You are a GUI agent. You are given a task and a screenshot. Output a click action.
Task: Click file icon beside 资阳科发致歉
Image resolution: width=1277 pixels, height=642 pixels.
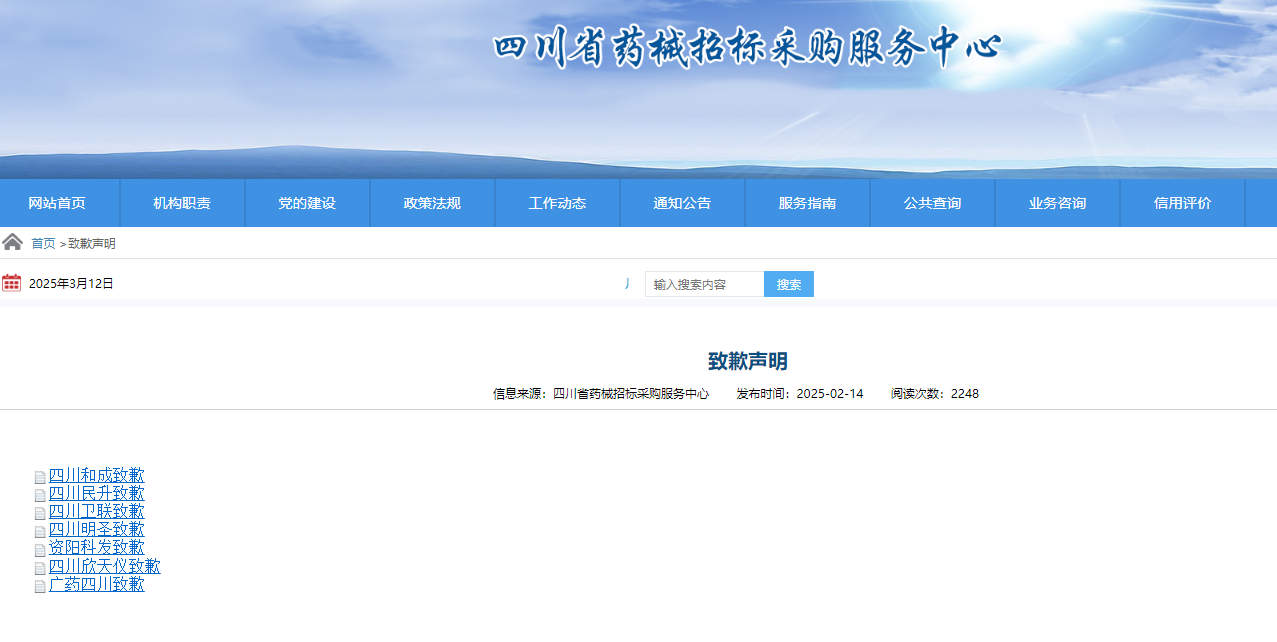40,550
